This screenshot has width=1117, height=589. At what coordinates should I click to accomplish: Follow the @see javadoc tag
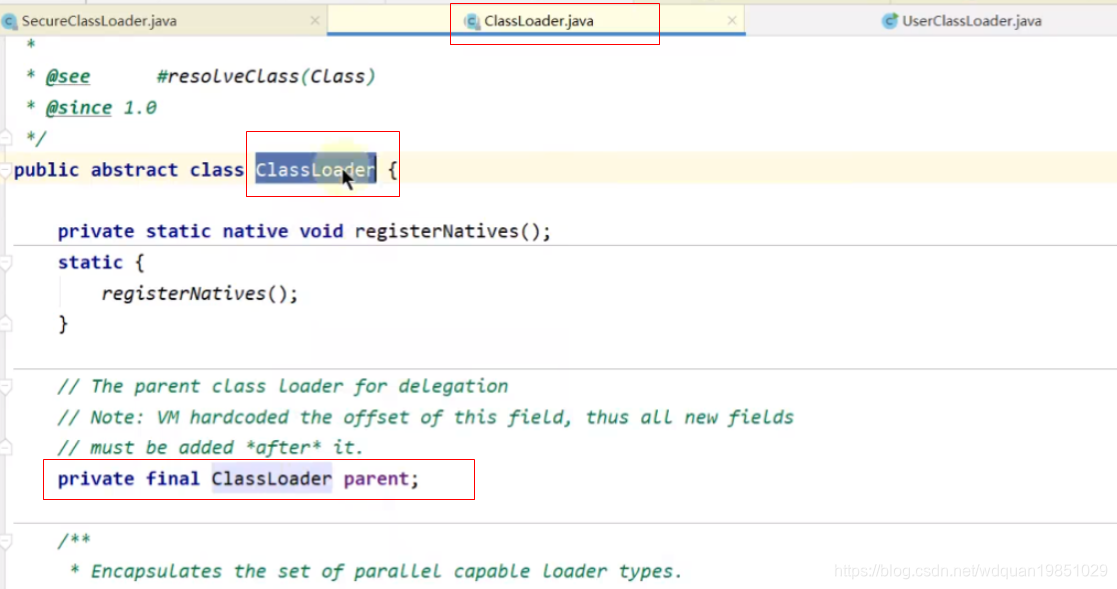tap(68, 76)
